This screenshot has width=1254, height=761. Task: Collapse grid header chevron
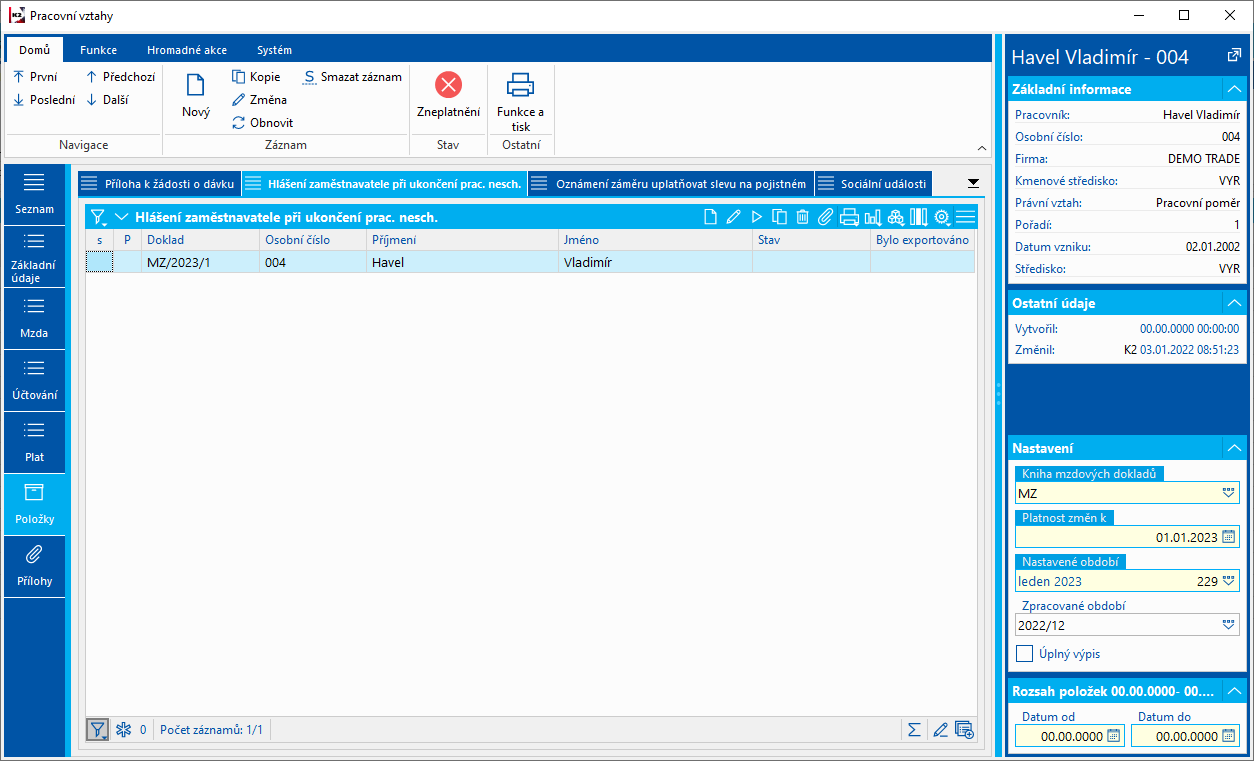coord(122,217)
